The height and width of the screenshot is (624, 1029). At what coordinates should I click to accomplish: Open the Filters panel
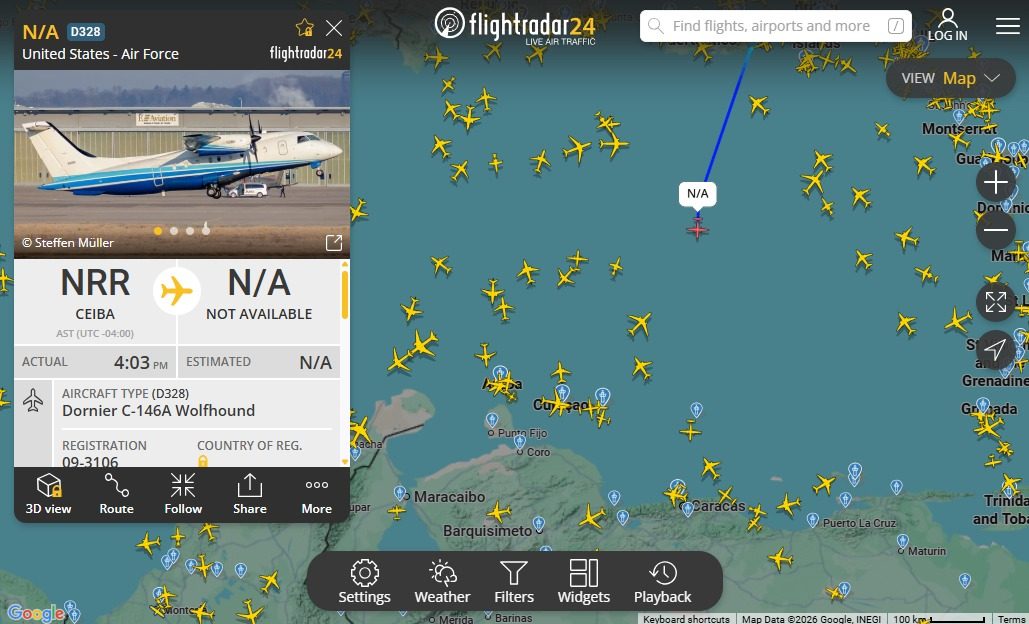coord(514,581)
